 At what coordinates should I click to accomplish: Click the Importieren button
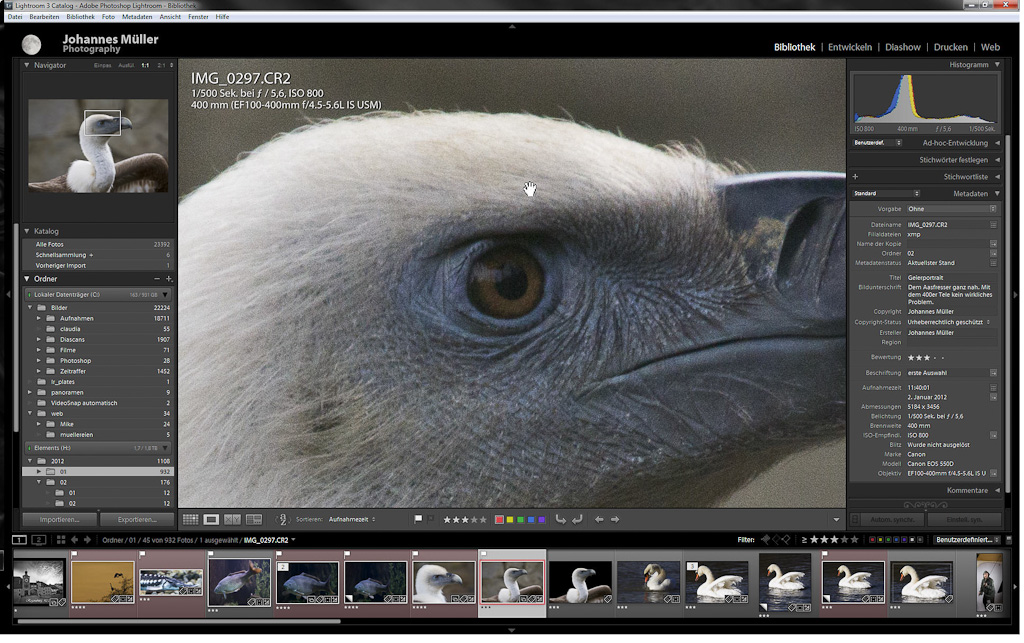pyautogui.click(x=59, y=520)
